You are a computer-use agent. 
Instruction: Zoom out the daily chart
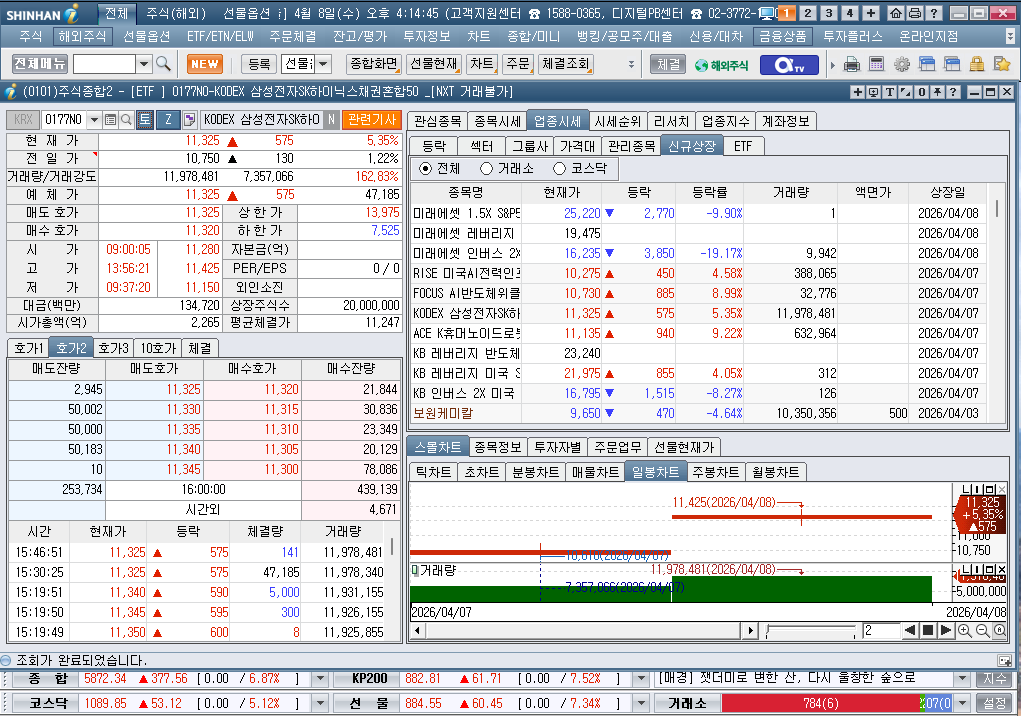(982, 630)
